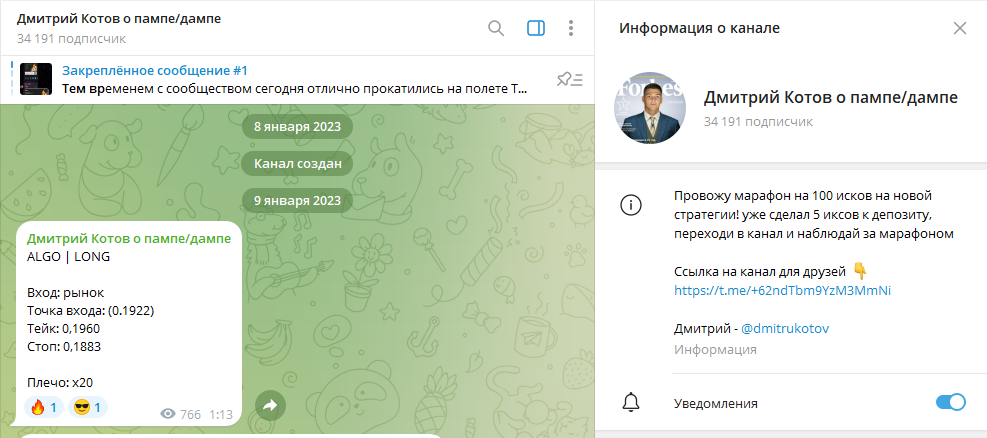Click the subscriber count in info panel

coord(758,121)
